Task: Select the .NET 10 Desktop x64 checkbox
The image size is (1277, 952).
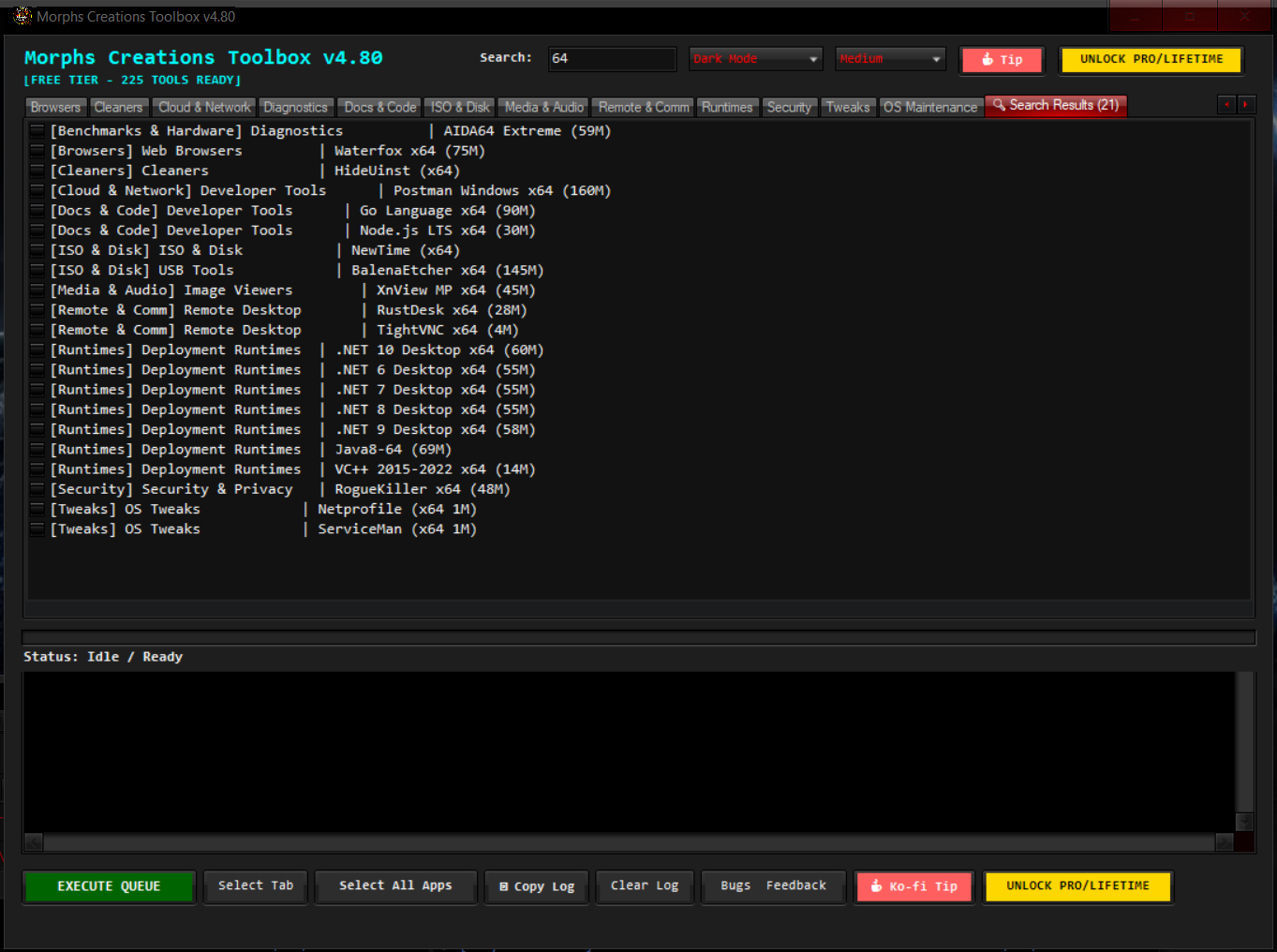Action: coord(37,350)
